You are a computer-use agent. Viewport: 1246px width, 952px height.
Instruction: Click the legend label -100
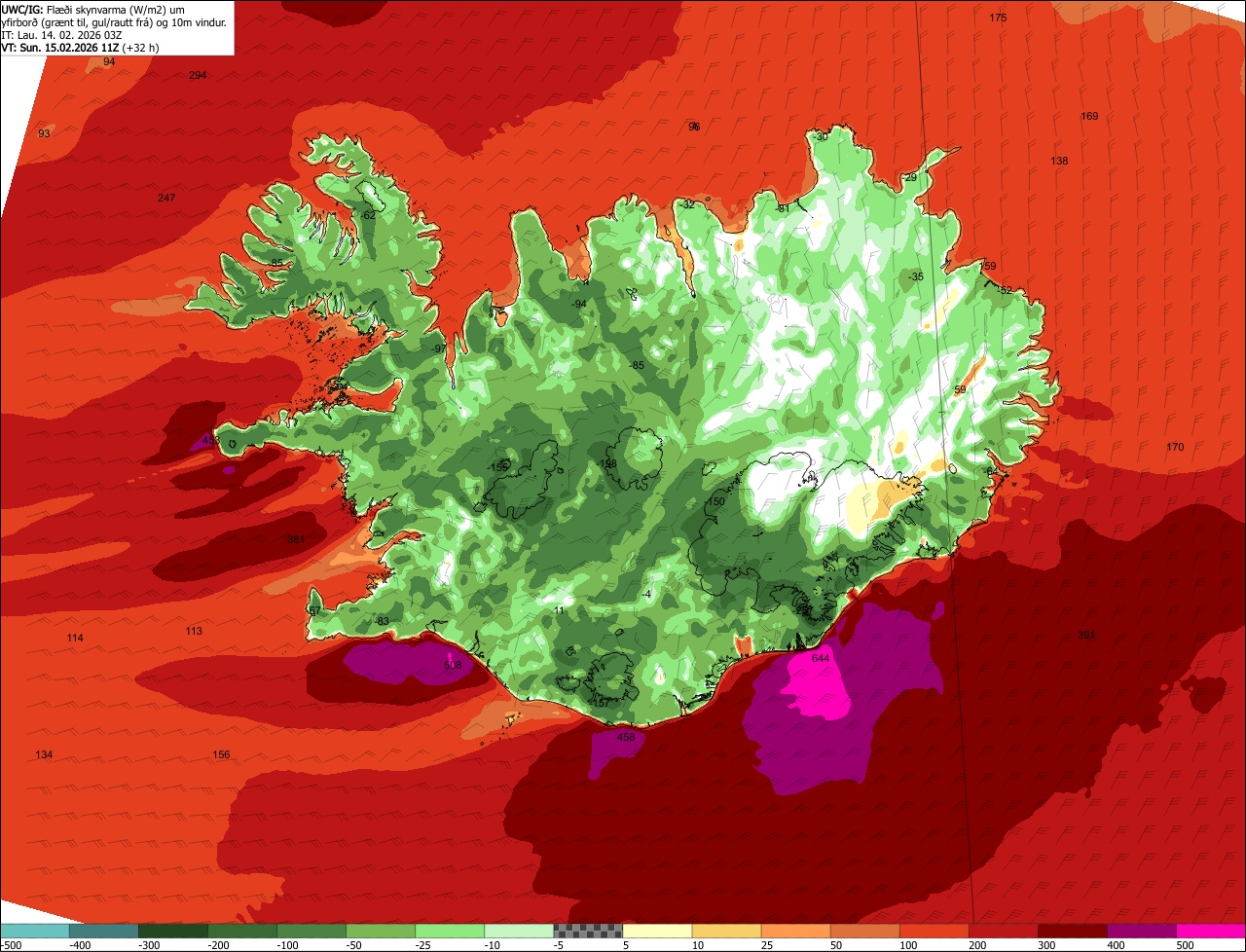pyautogui.click(x=286, y=945)
